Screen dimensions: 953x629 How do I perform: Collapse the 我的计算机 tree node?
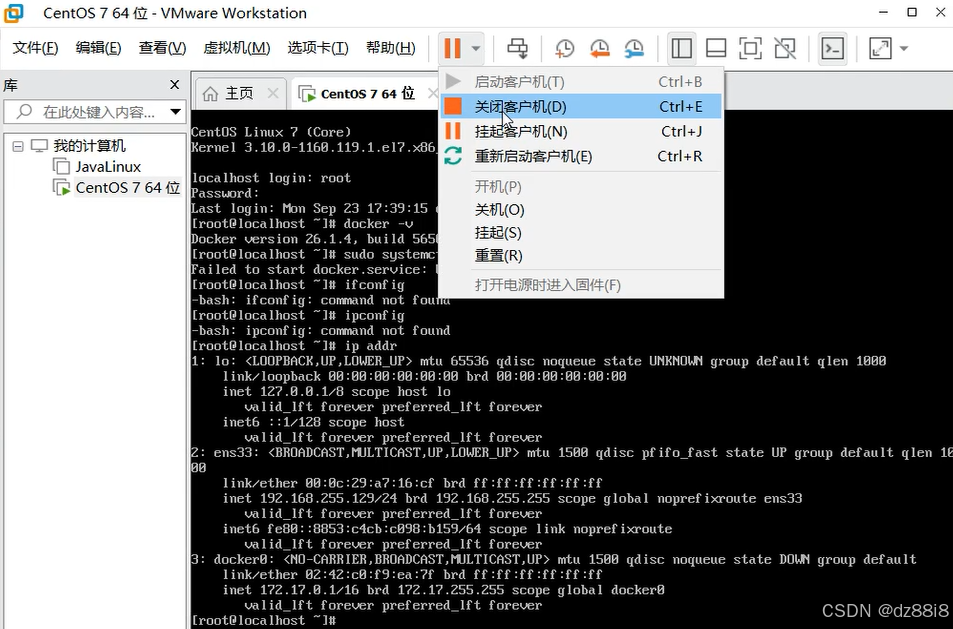point(18,146)
